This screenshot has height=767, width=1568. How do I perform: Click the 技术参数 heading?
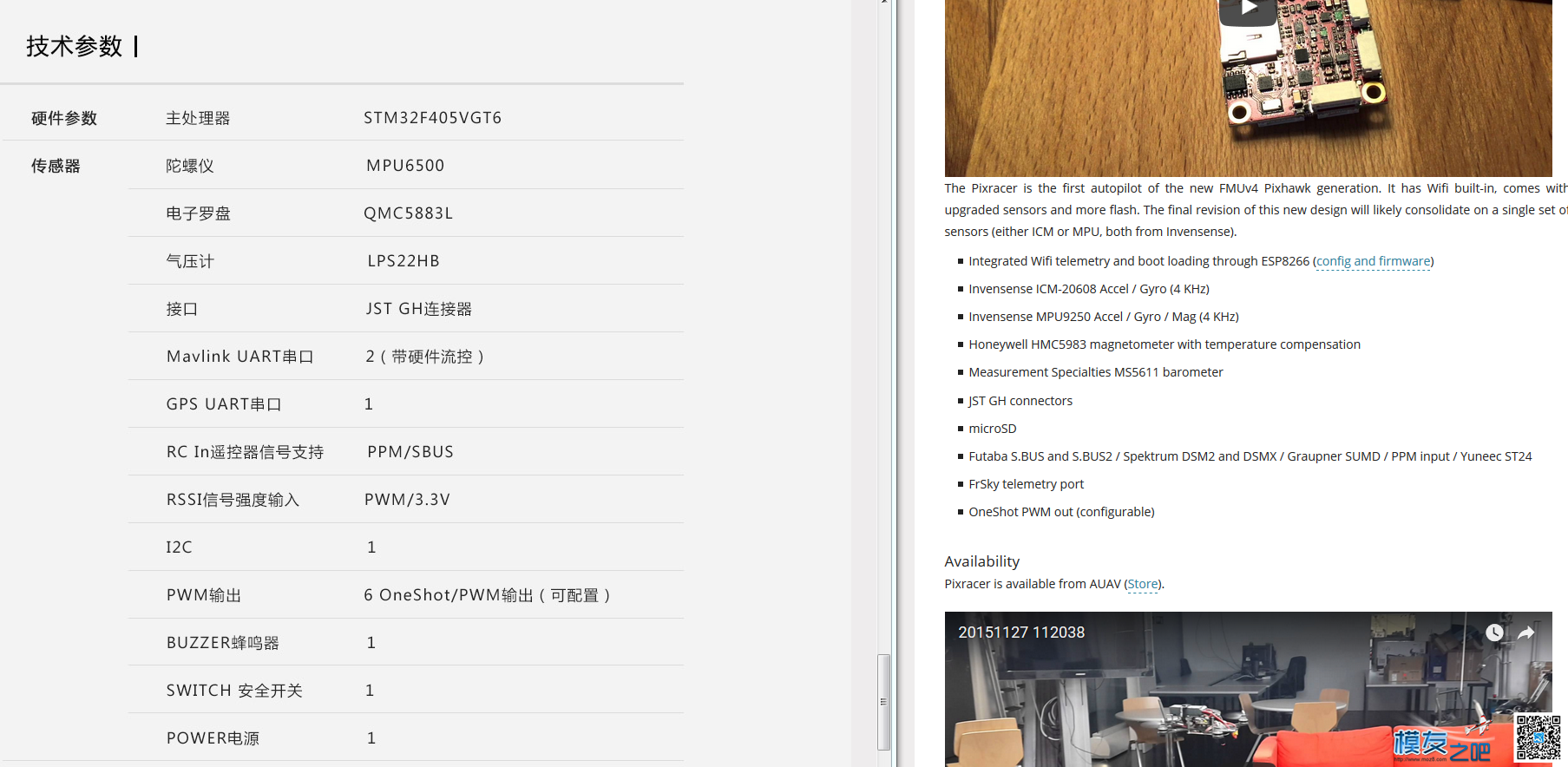click(x=75, y=46)
